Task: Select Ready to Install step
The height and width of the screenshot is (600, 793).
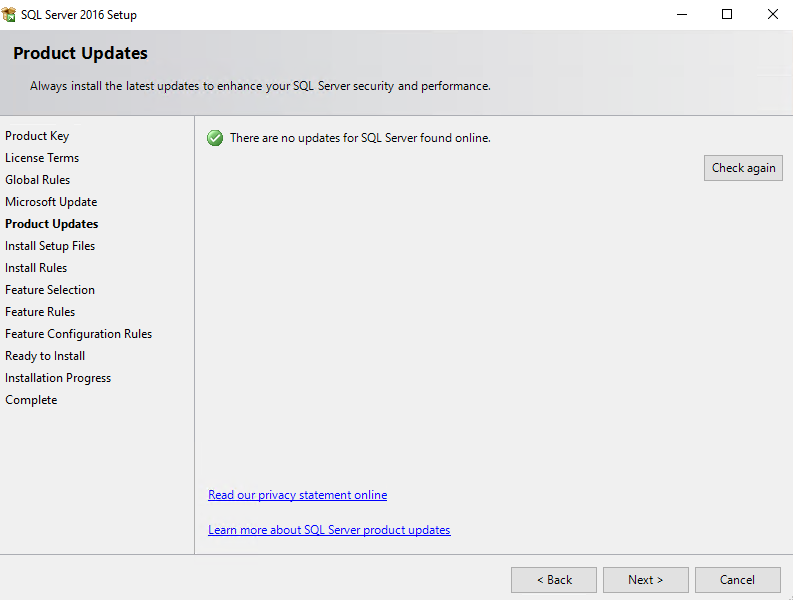Action: (45, 356)
